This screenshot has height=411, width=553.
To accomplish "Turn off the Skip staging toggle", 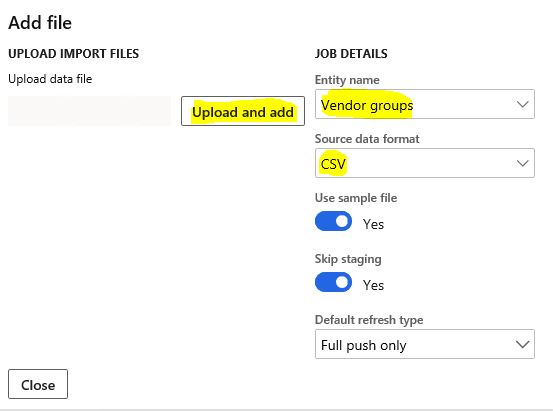I will [x=333, y=282].
